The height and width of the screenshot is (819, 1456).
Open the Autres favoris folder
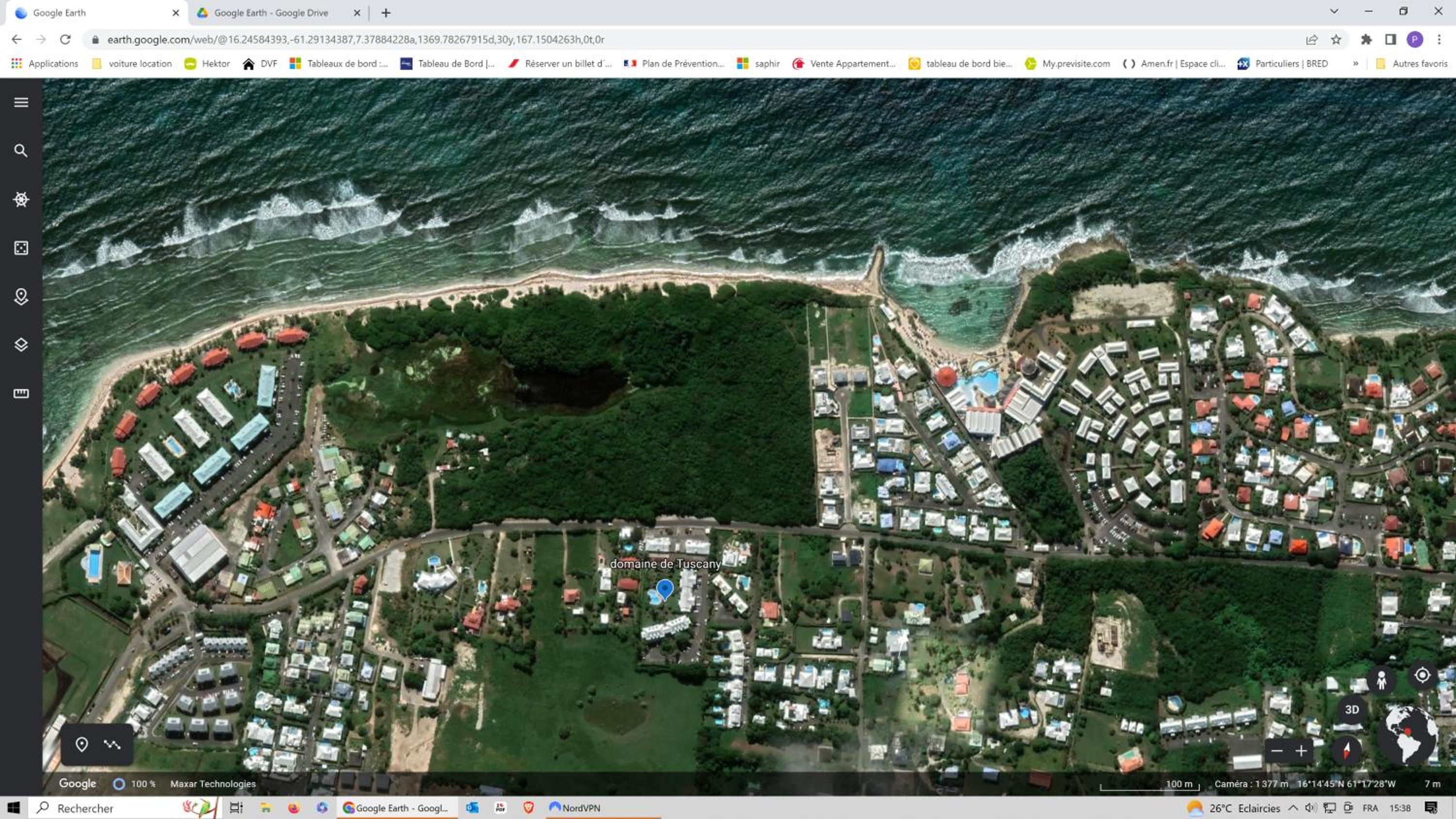(1411, 63)
